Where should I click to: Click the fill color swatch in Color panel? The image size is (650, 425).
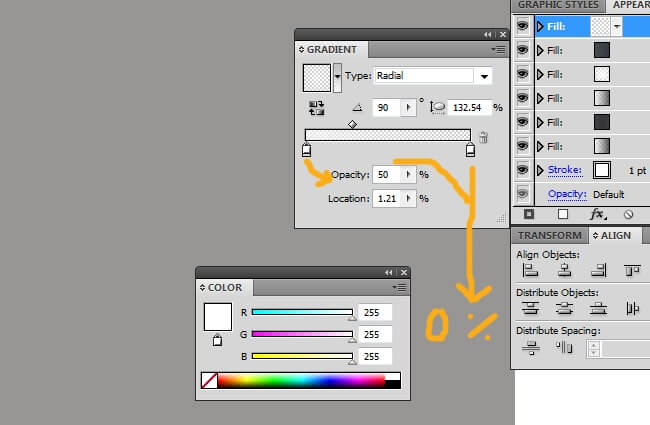tap(218, 317)
